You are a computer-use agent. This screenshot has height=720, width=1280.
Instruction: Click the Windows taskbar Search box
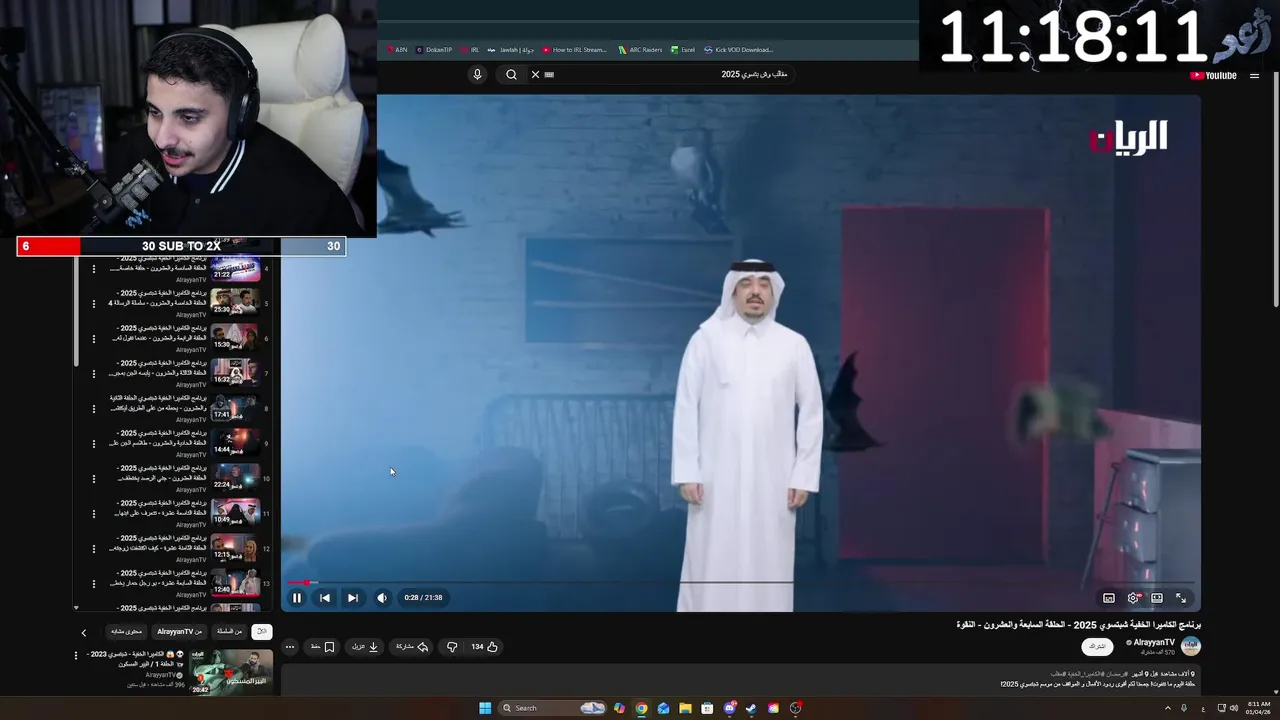[552, 708]
